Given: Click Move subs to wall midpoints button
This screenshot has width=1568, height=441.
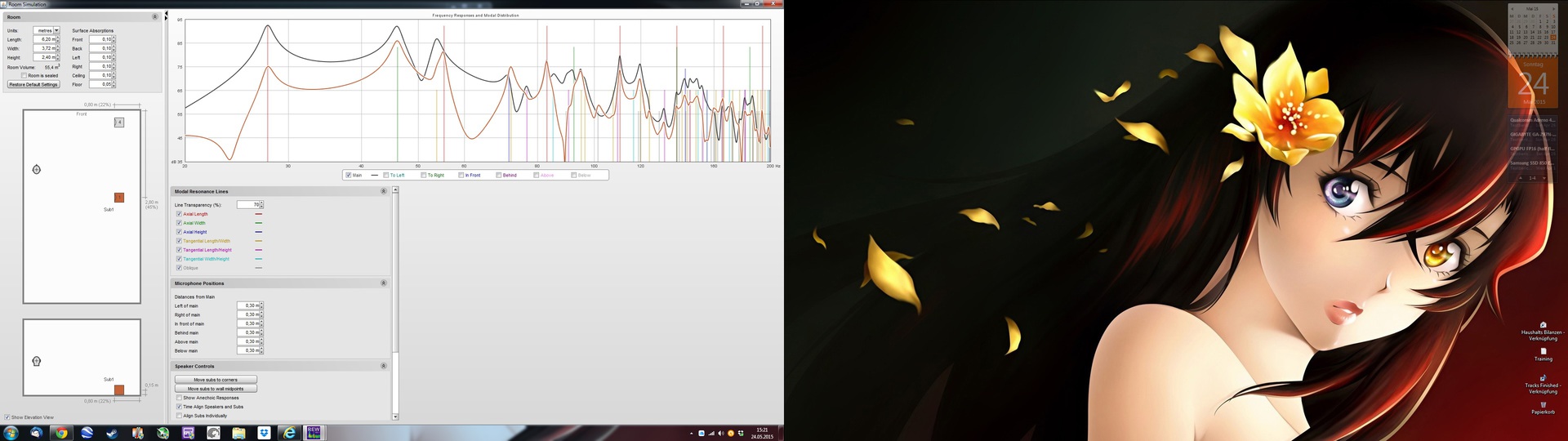Looking at the screenshot, I should pyautogui.click(x=216, y=389).
